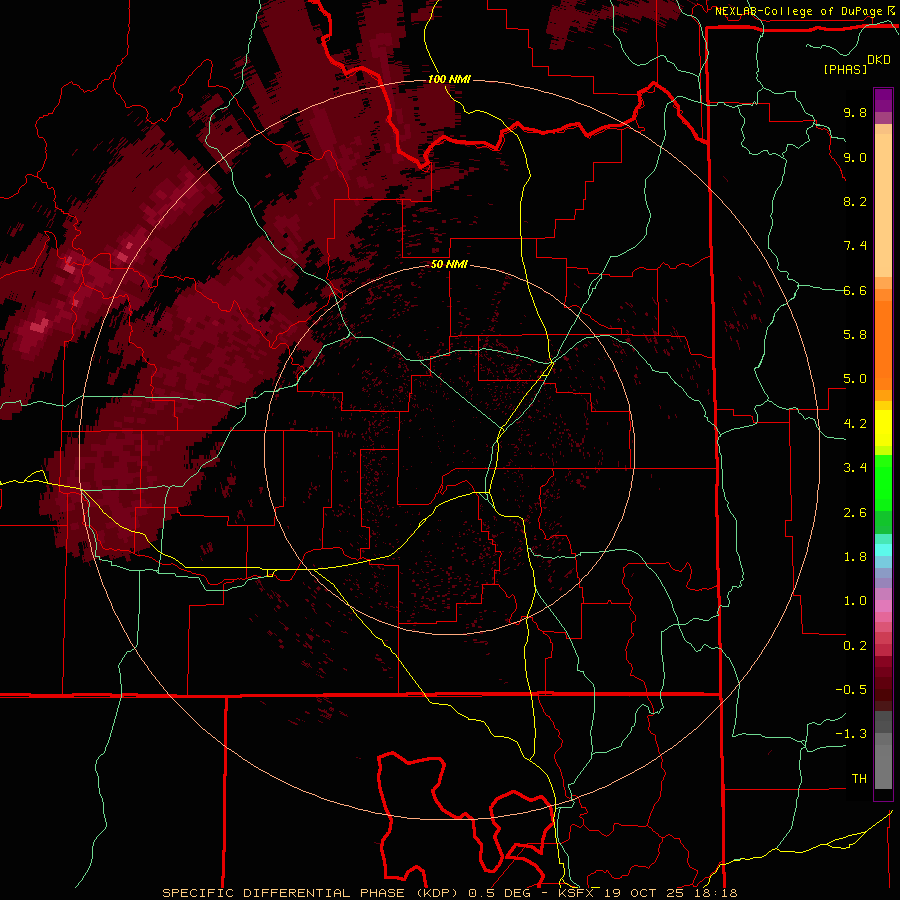Click the 6.6 value on the color scale
The image size is (900, 900).
[x=855, y=290]
